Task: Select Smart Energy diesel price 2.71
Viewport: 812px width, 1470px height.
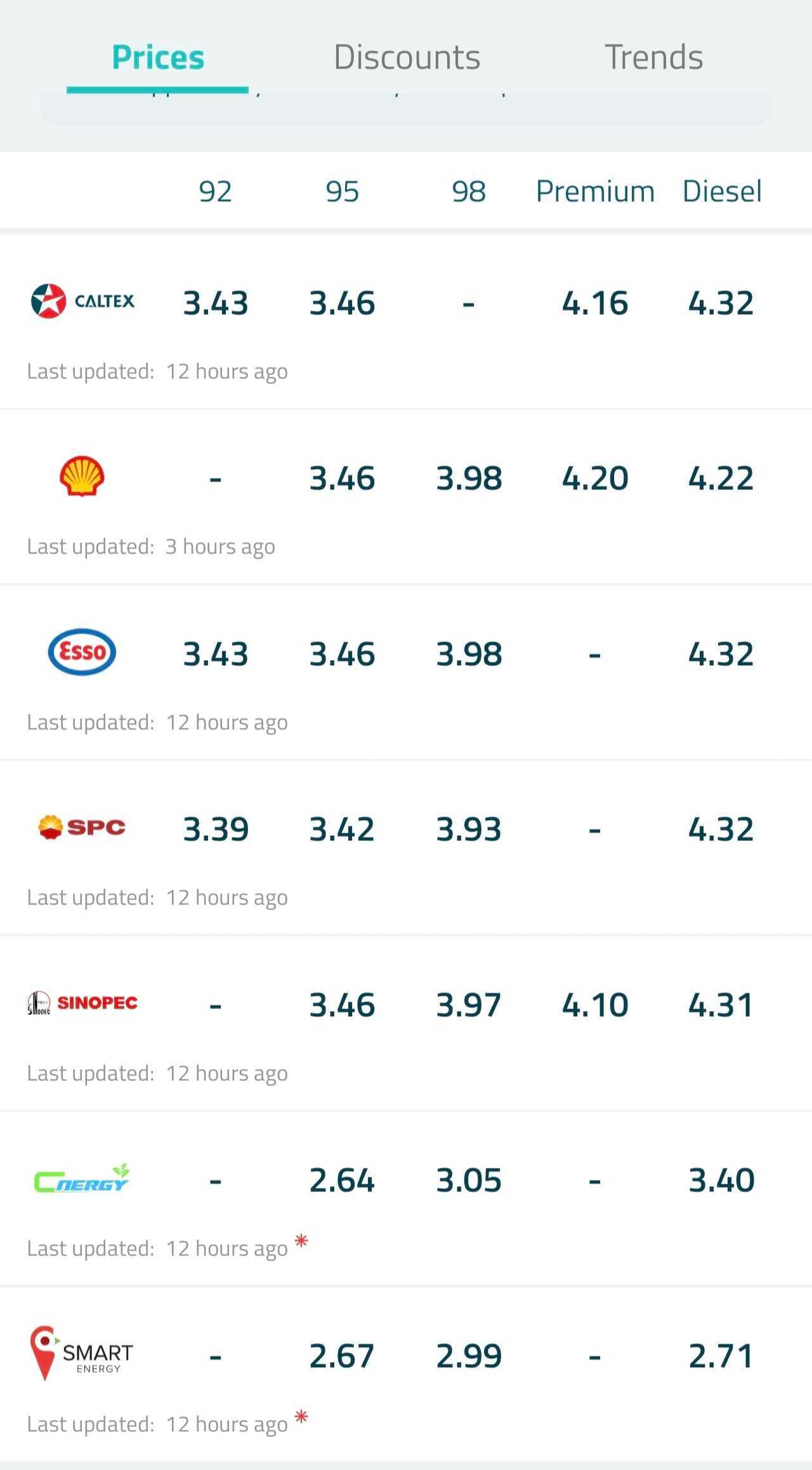Action: 722,1356
